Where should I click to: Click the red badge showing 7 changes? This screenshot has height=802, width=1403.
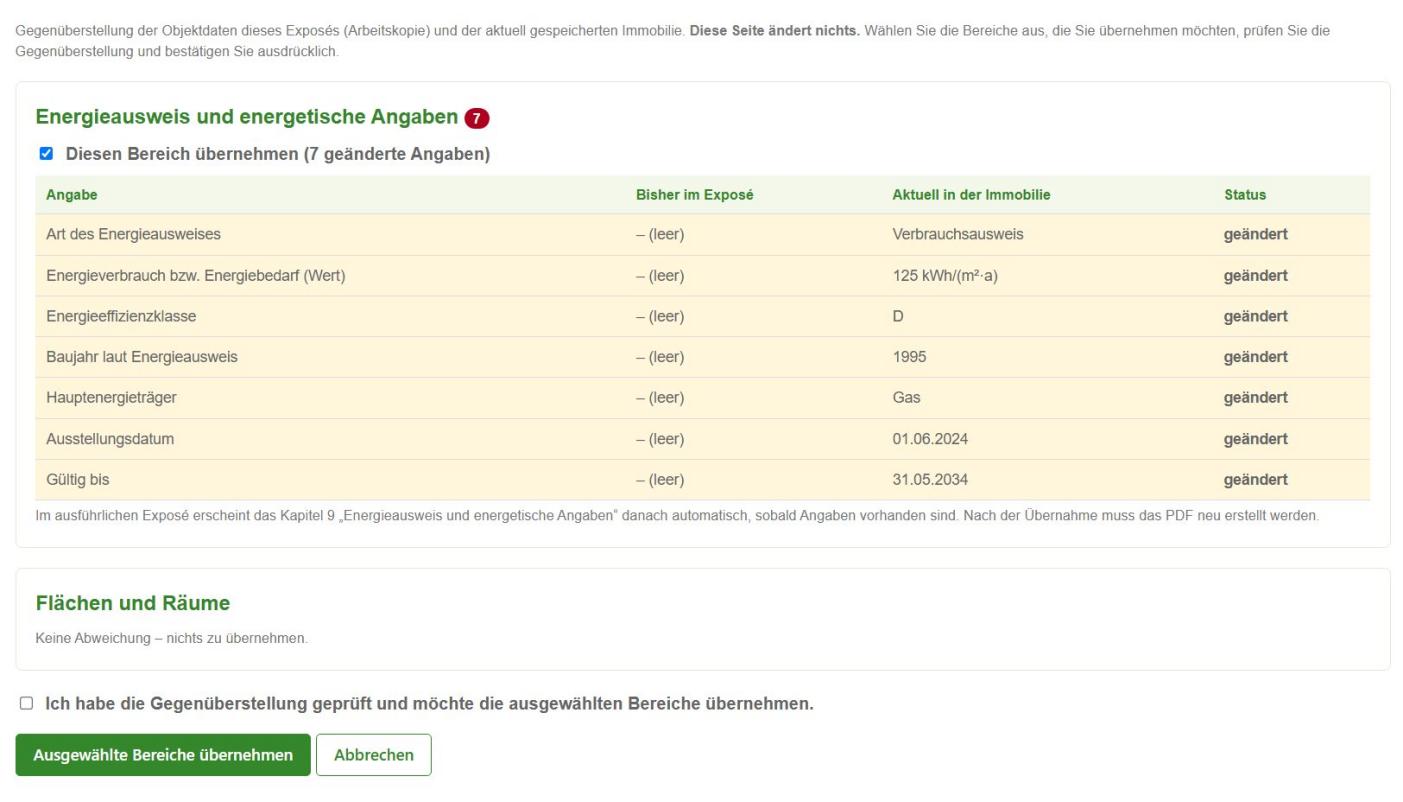click(477, 118)
